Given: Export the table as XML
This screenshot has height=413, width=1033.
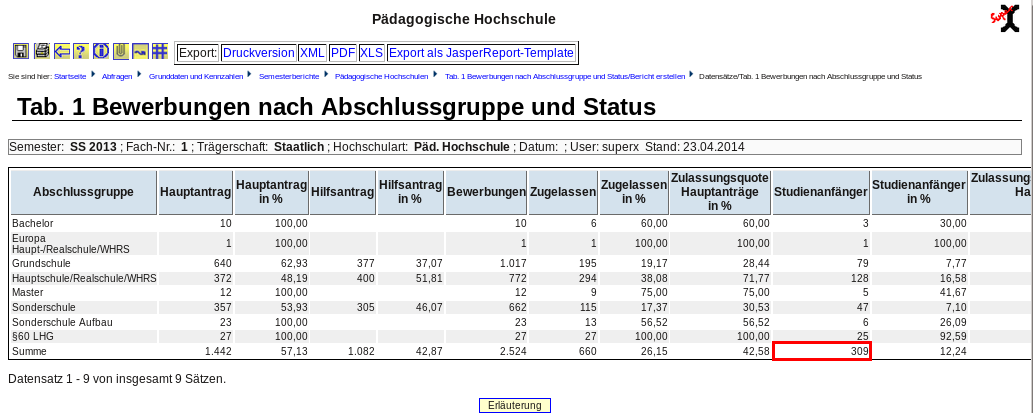Looking at the screenshot, I should [312, 53].
